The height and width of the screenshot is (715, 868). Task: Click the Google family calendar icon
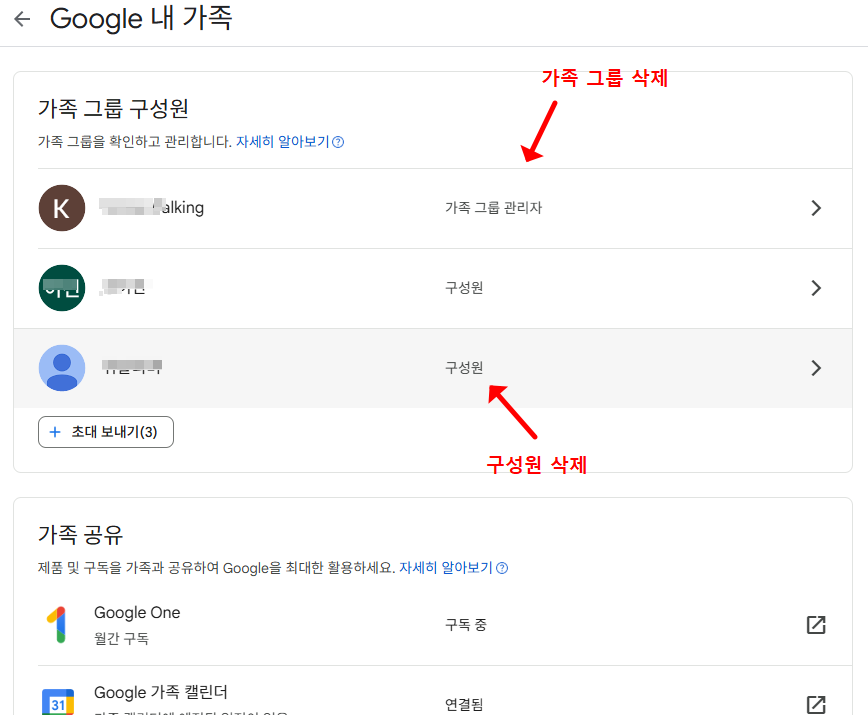click(58, 702)
